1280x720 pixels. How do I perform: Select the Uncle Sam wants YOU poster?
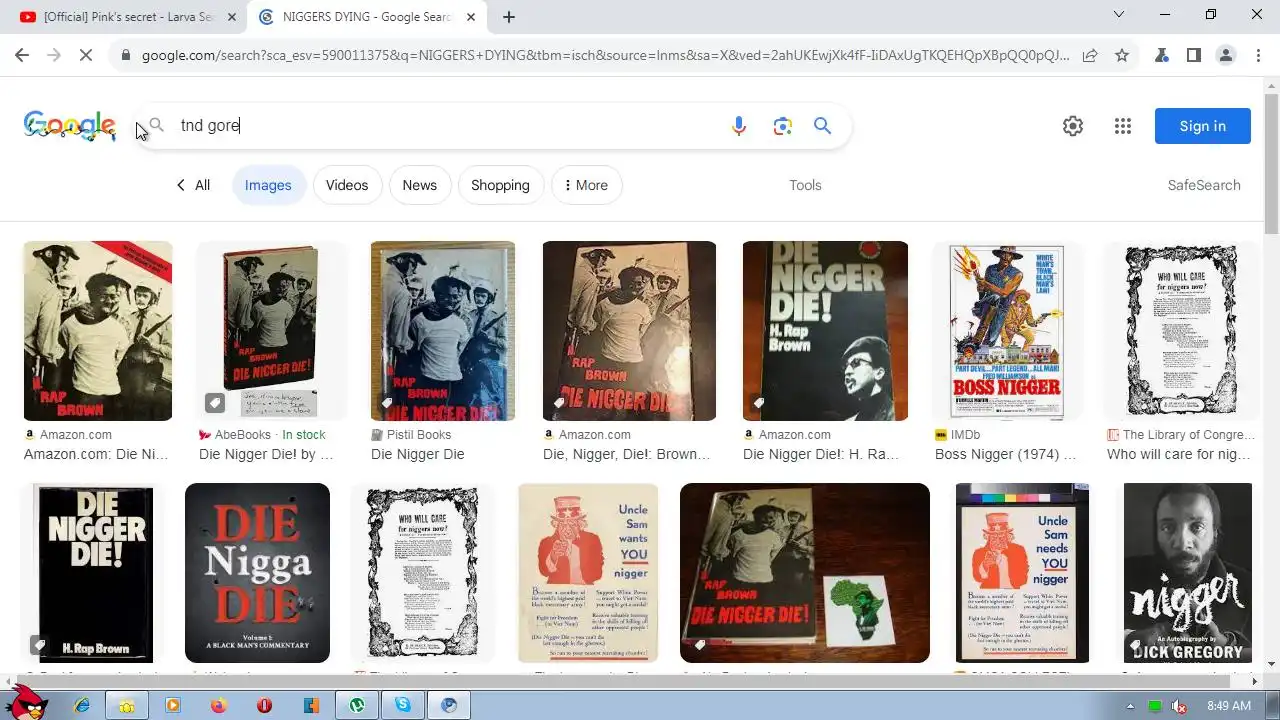point(588,573)
